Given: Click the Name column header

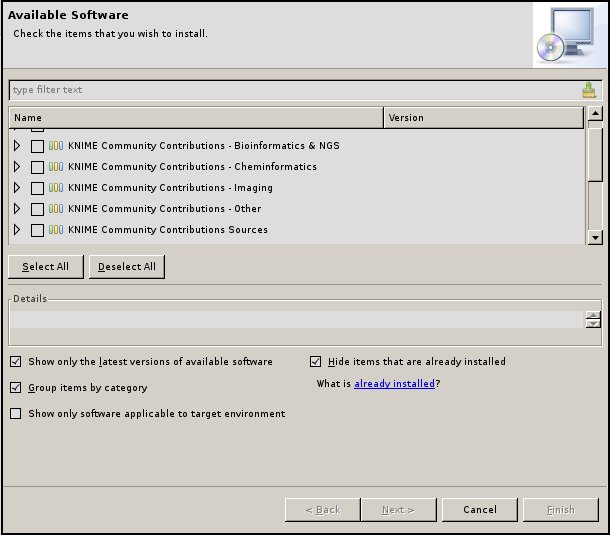Looking at the screenshot, I should tap(196, 118).
